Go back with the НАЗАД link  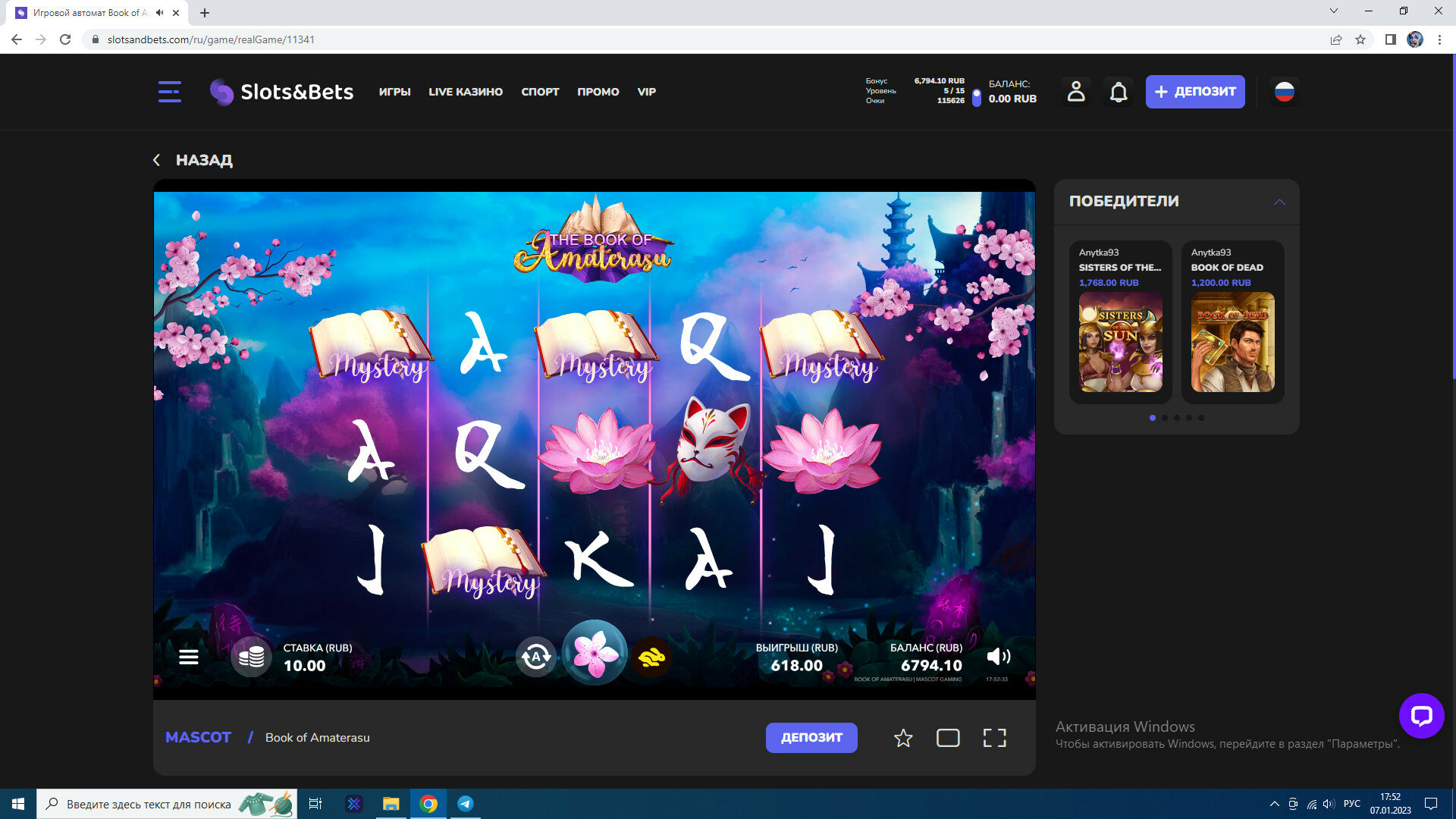coord(194,160)
